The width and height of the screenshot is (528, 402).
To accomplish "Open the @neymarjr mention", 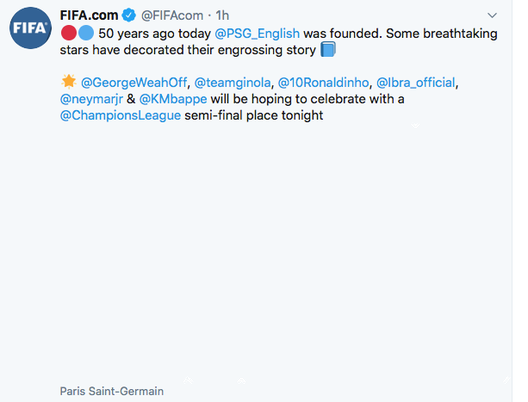I will 91,99.
